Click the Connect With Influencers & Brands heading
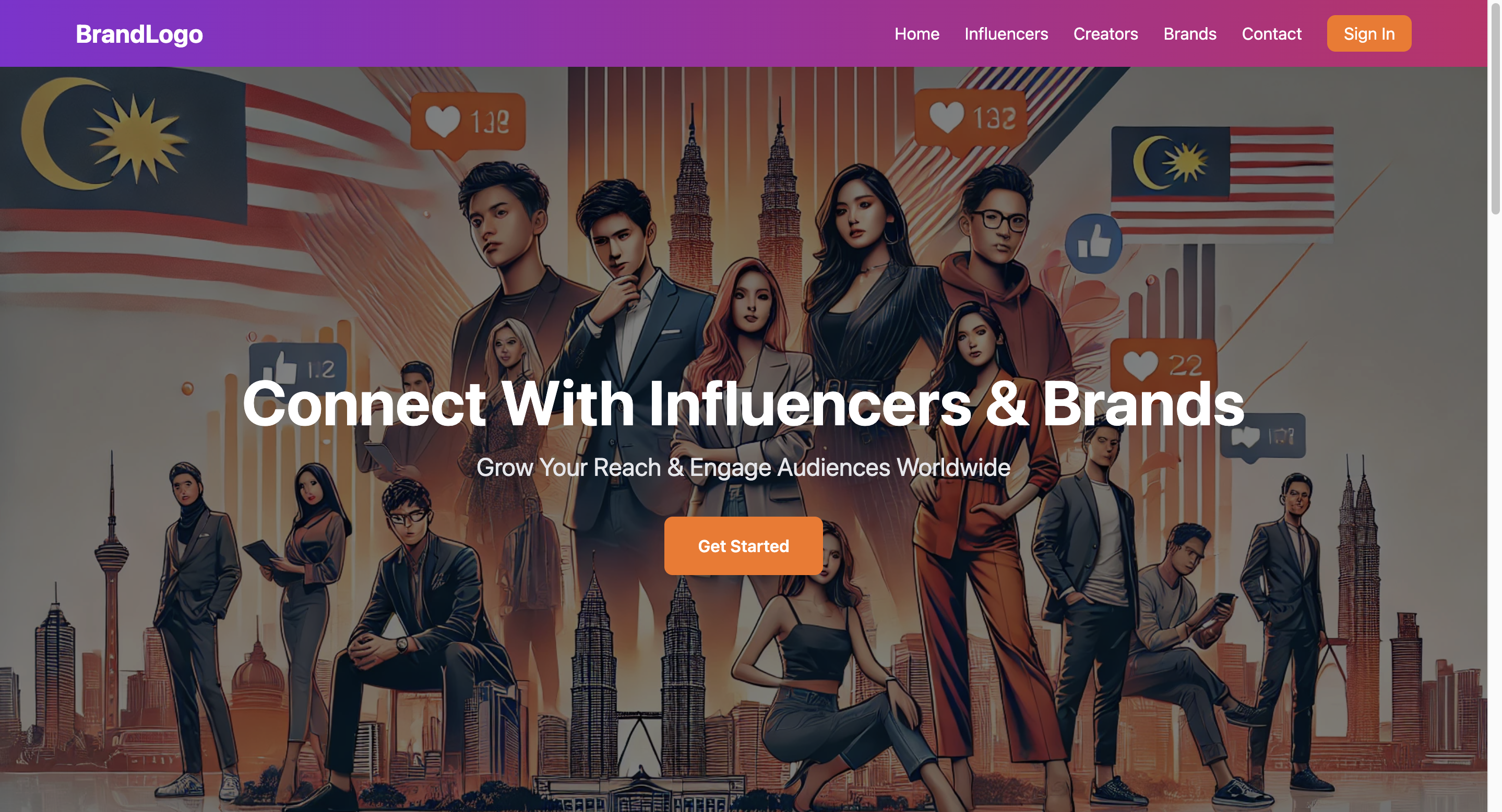The height and width of the screenshot is (812, 1502). (x=743, y=403)
